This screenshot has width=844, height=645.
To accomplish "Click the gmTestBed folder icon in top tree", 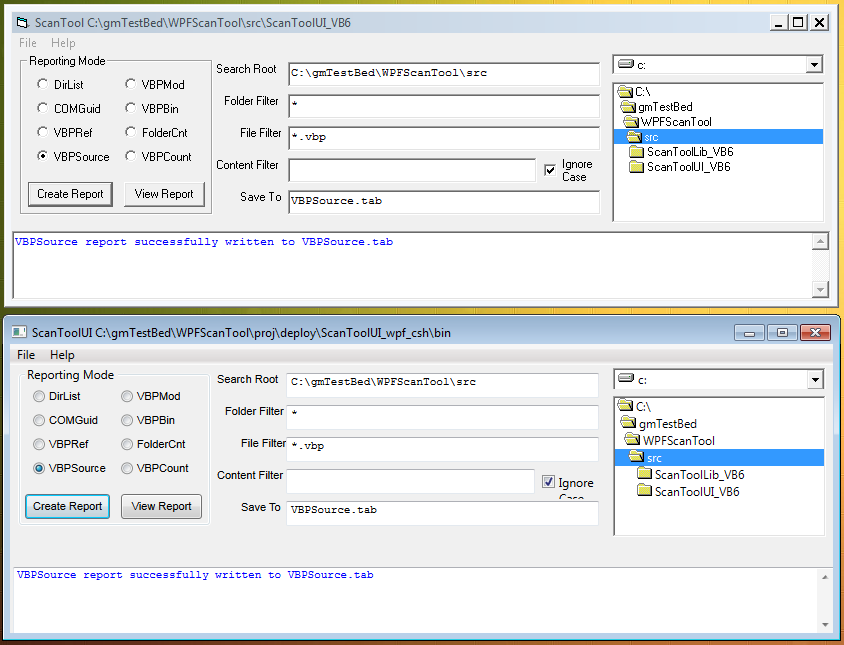I will (628, 107).
